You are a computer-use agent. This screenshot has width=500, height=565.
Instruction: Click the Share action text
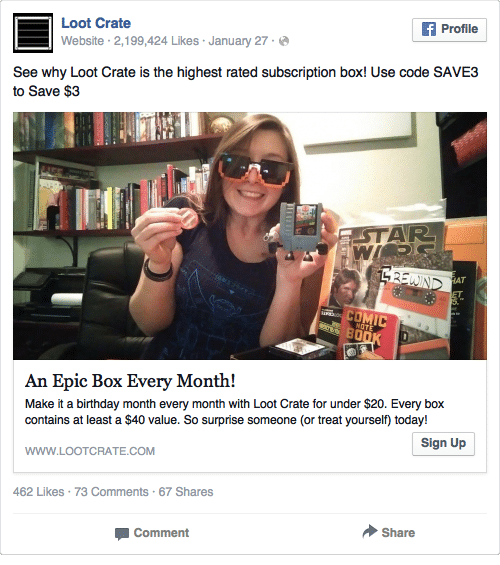398,533
